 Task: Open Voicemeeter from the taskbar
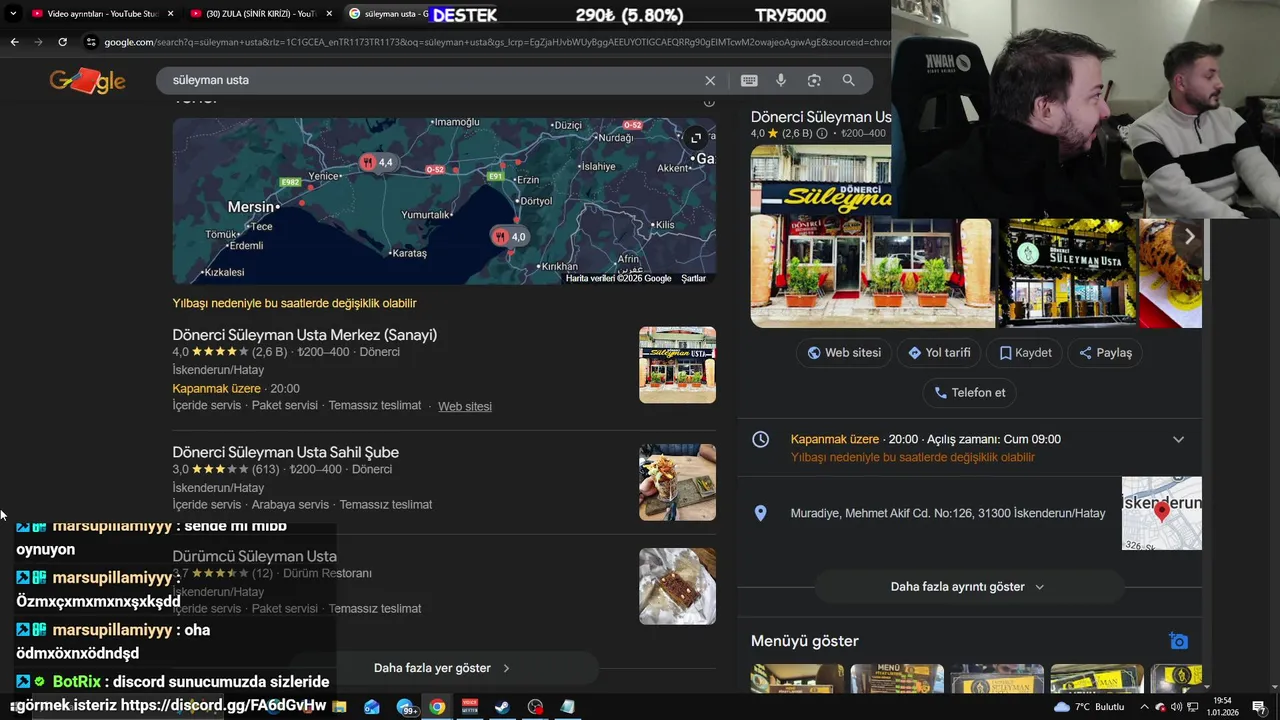point(470,707)
